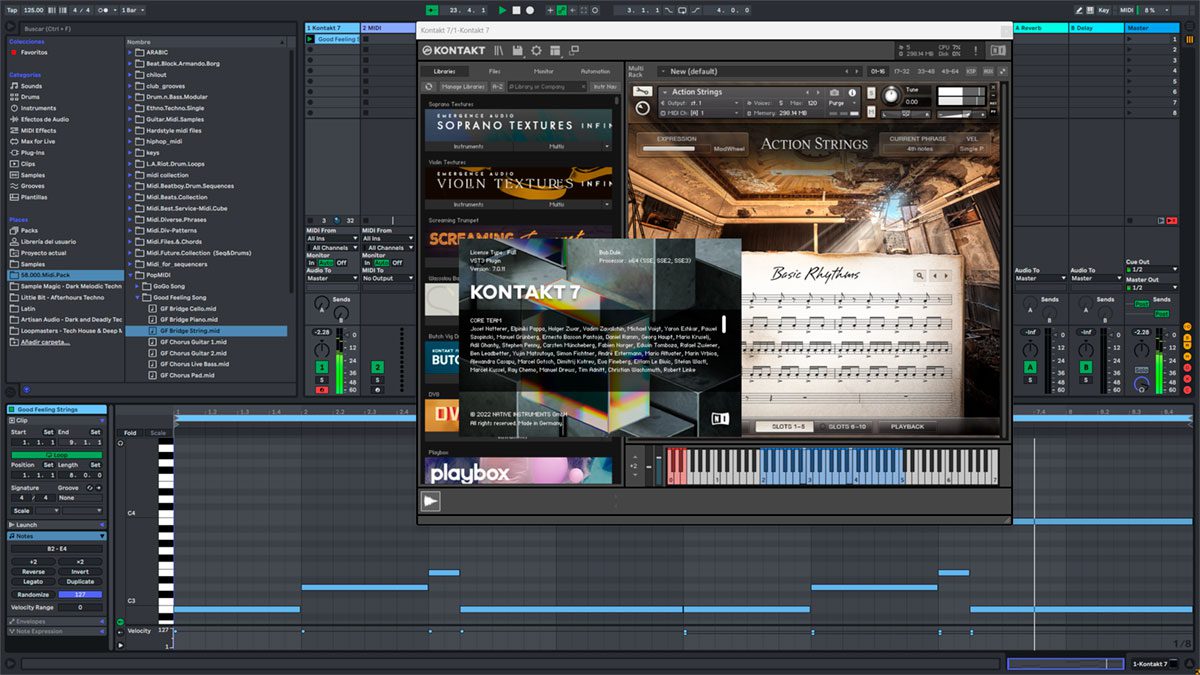
Task: Click magnifier on Basic Rhythms sheet
Action: point(920,275)
